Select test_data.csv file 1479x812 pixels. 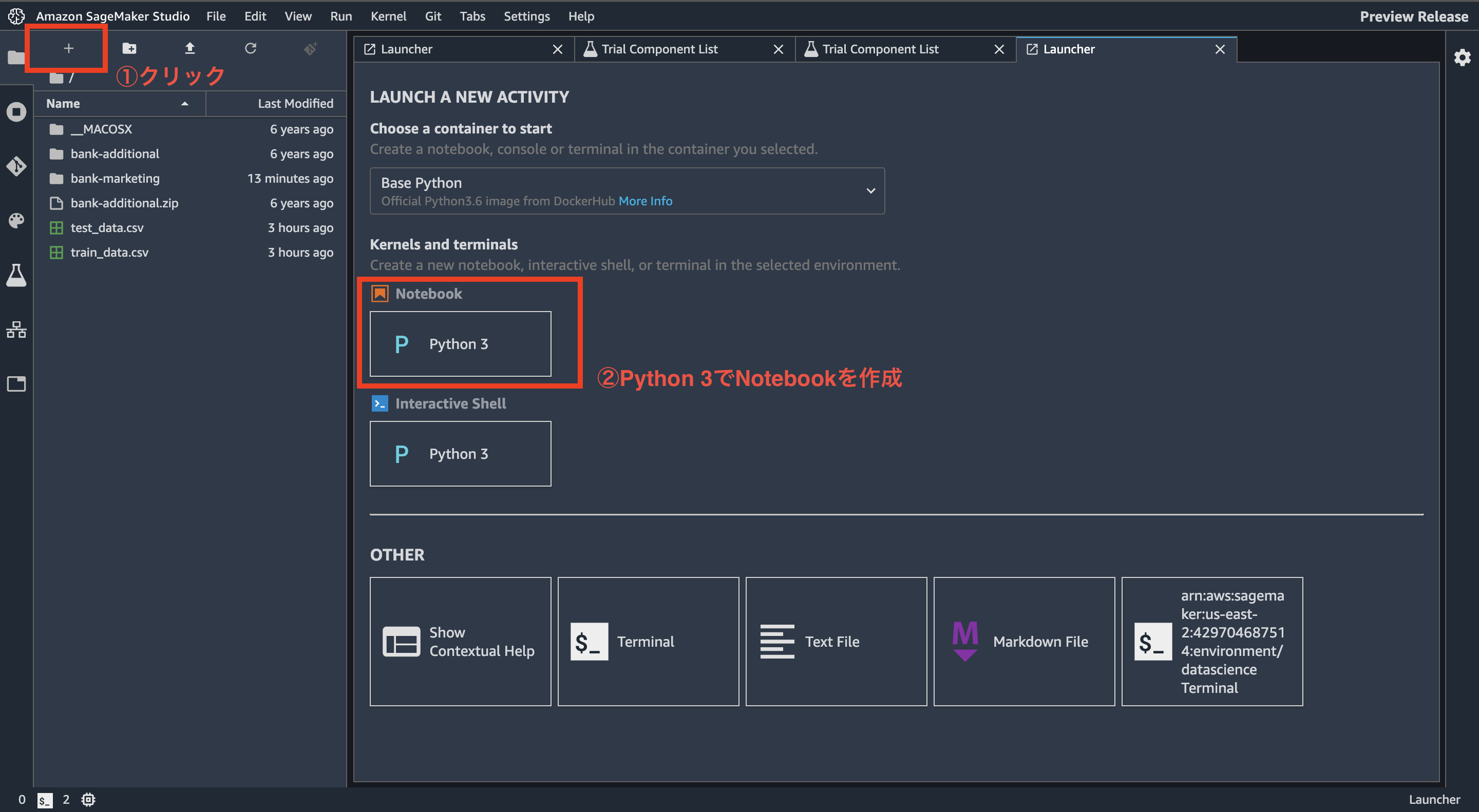pyautogui.click(x=190, y=228)
